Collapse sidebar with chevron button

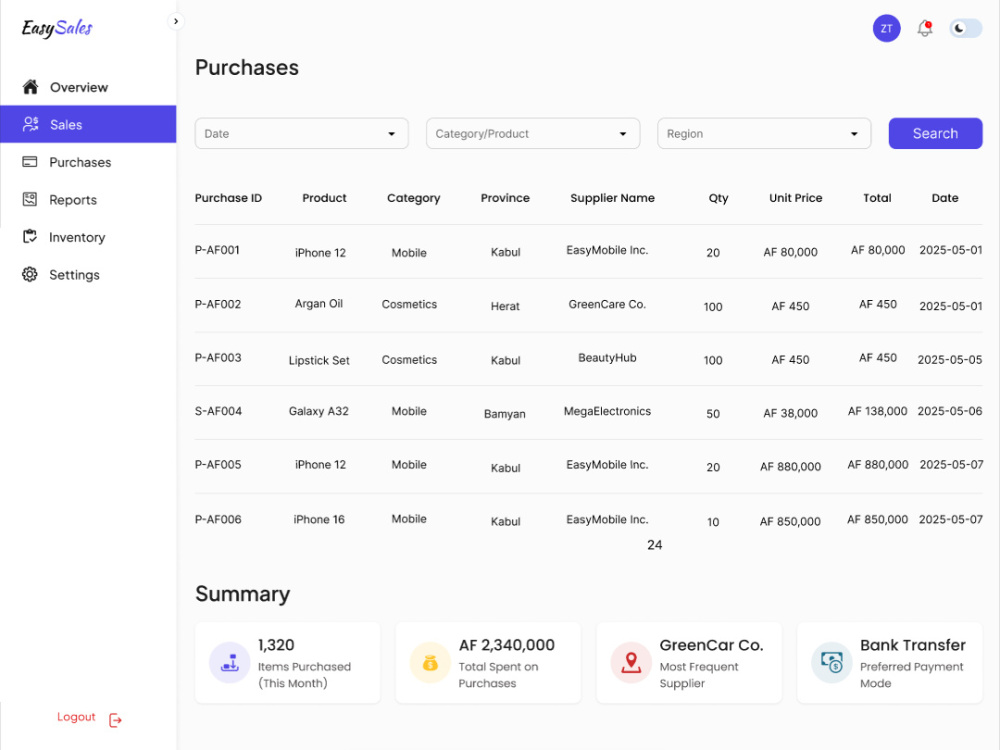(176, 21)
